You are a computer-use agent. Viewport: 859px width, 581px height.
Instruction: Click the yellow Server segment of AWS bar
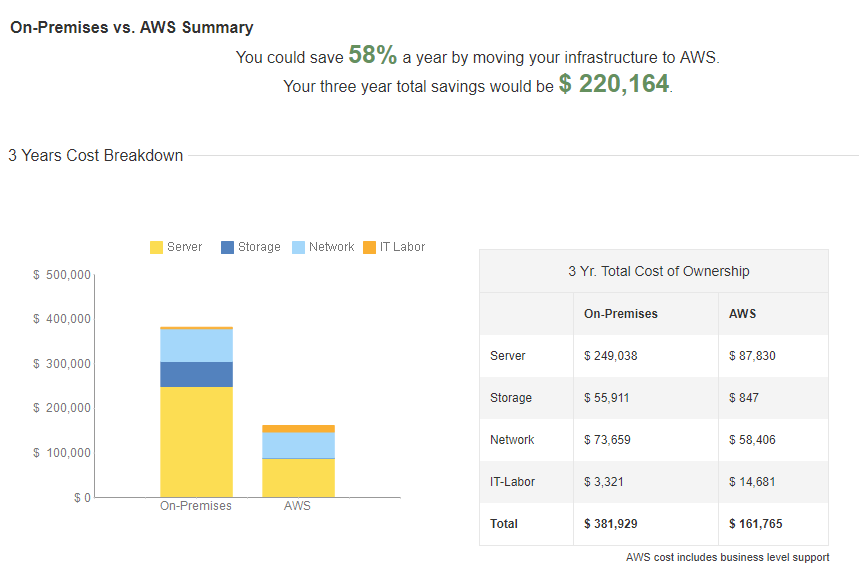(299, 478)
